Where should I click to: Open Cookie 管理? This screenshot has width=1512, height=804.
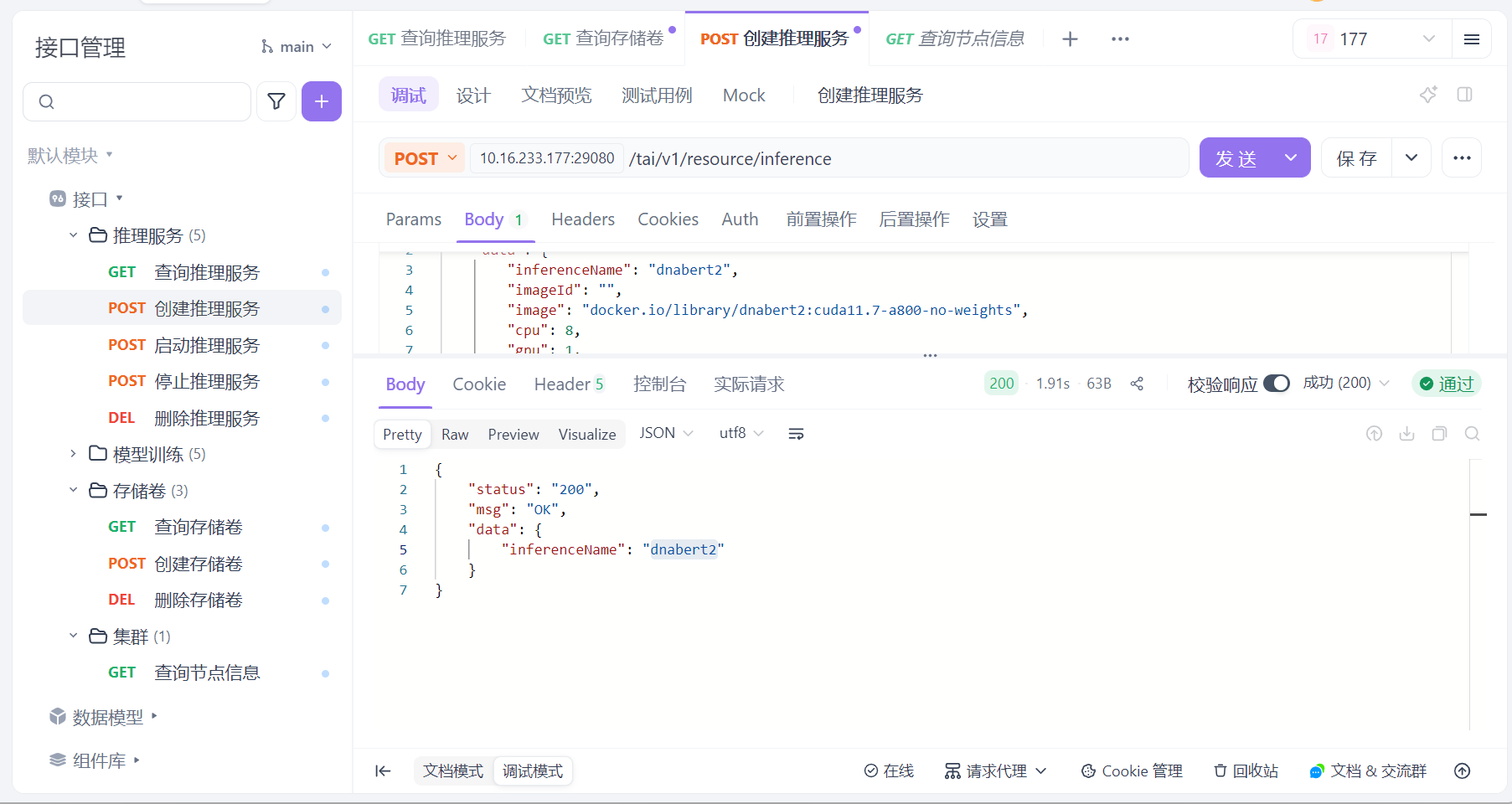click(1132, 771)
